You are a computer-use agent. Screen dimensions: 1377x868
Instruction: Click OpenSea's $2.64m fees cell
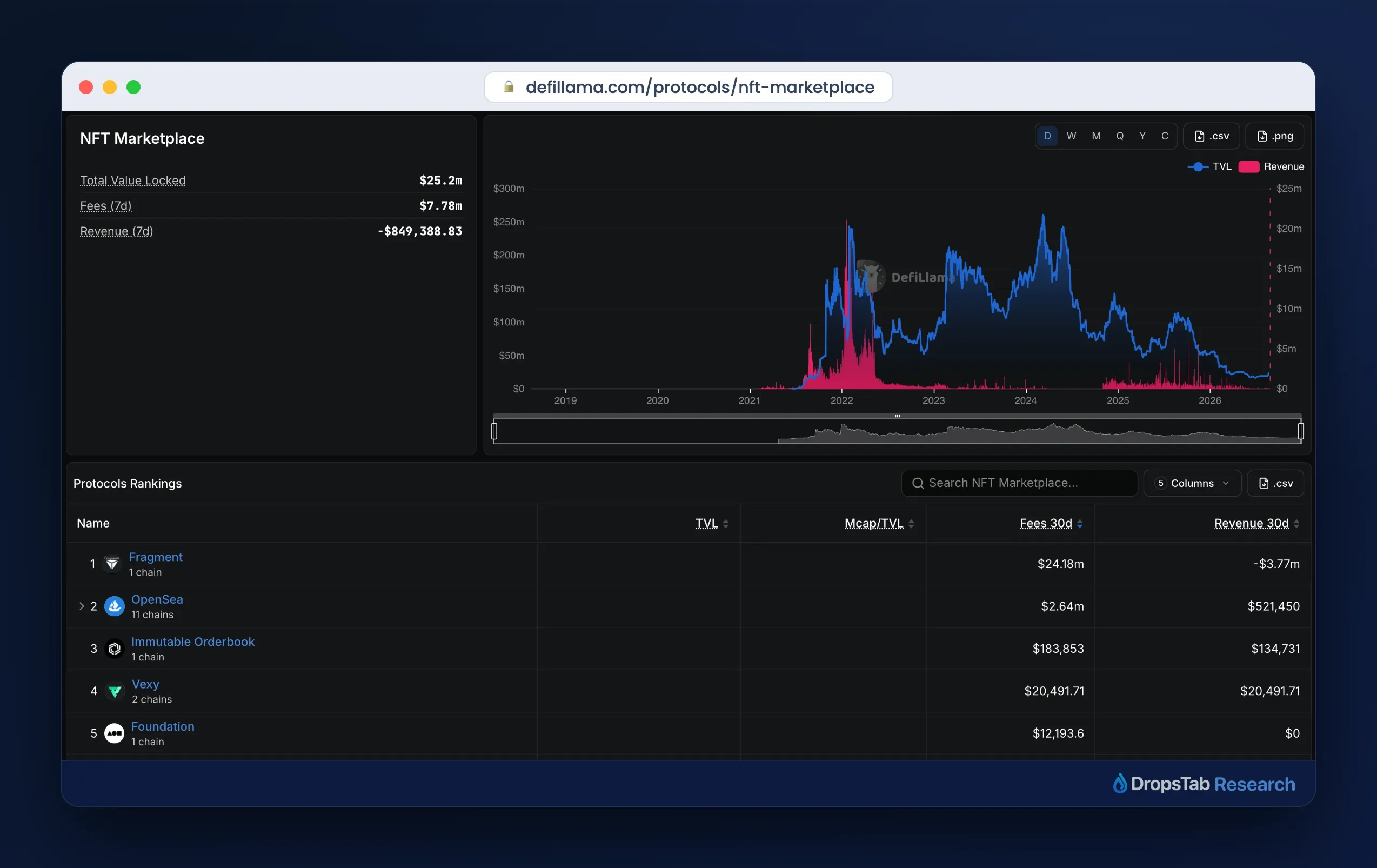click(1062, 606)
